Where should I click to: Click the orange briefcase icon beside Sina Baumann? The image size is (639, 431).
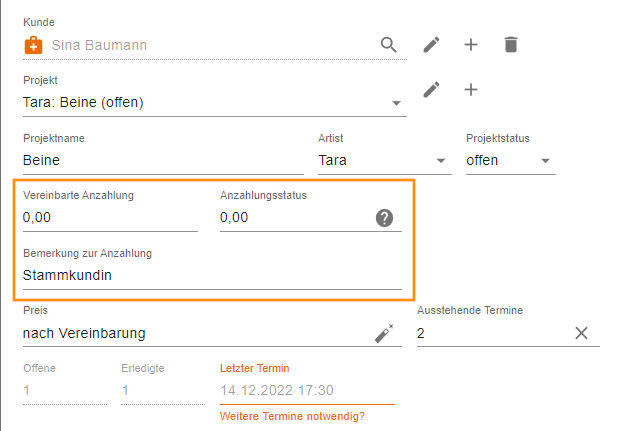pos(33,45)
